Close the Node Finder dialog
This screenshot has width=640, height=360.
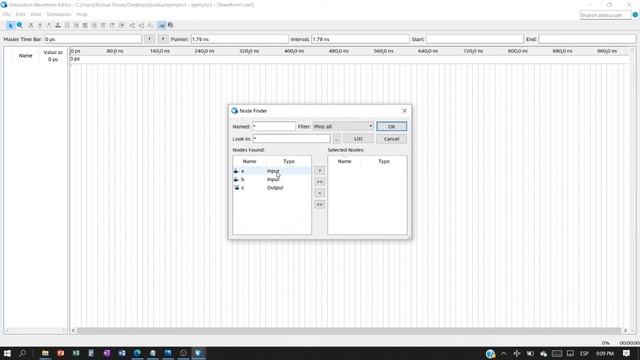404,111
